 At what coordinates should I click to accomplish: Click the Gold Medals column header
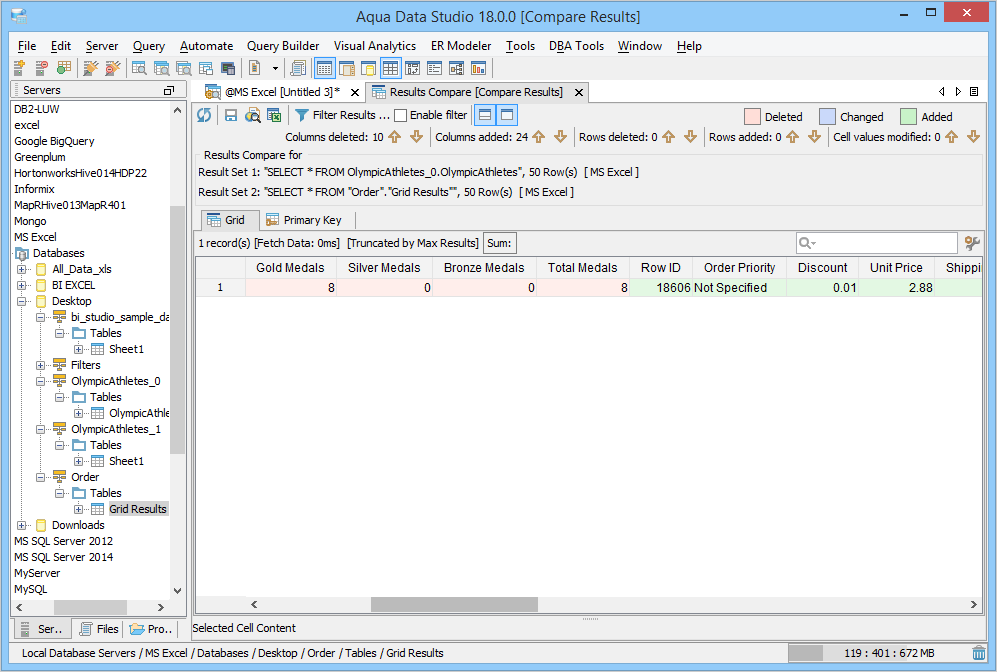coord(291,268)
